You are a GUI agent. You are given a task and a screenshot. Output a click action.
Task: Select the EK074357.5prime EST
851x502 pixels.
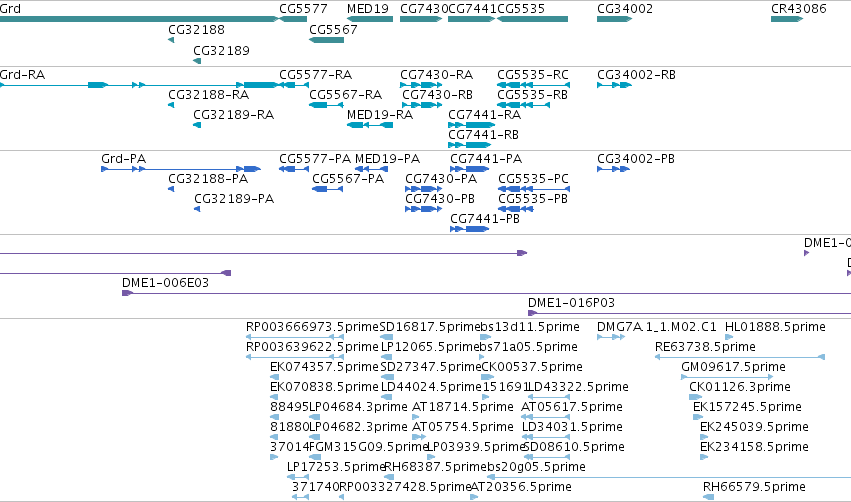(275, 377)
